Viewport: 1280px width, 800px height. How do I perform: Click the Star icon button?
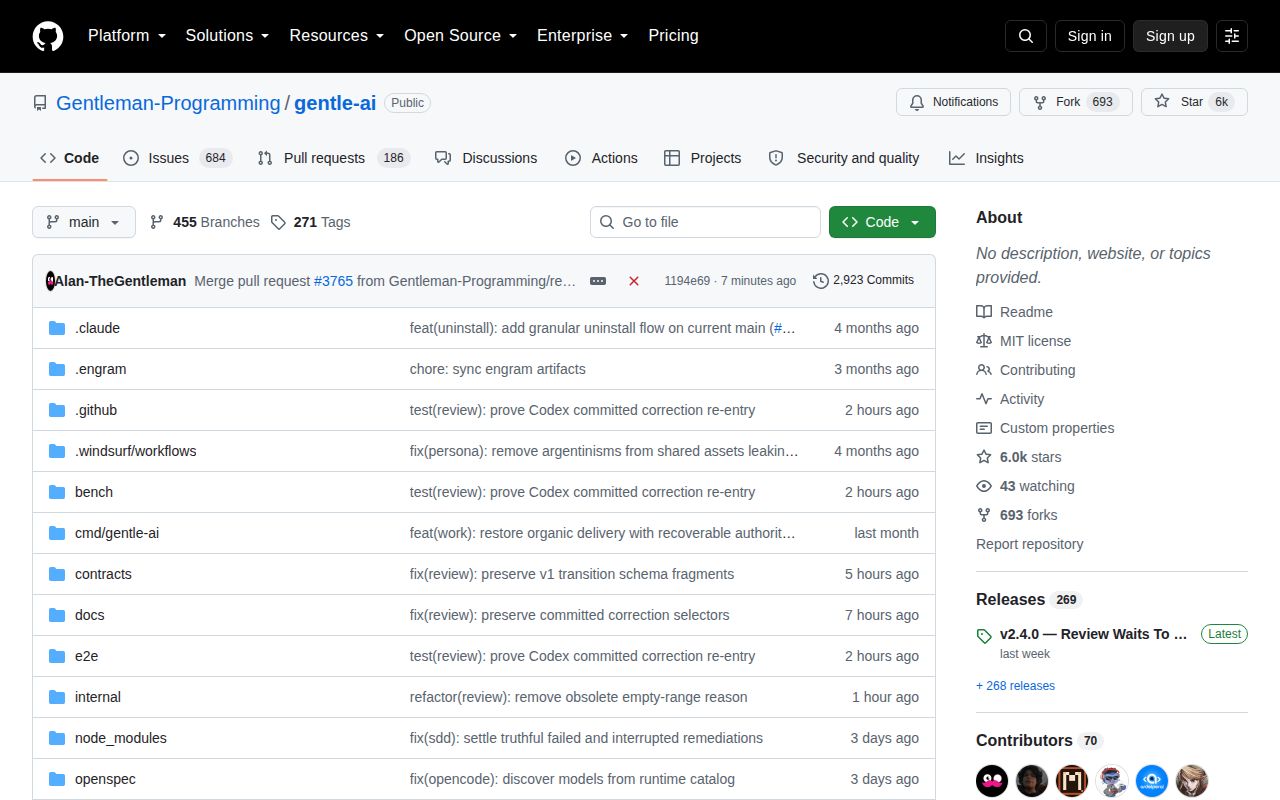1194,102
